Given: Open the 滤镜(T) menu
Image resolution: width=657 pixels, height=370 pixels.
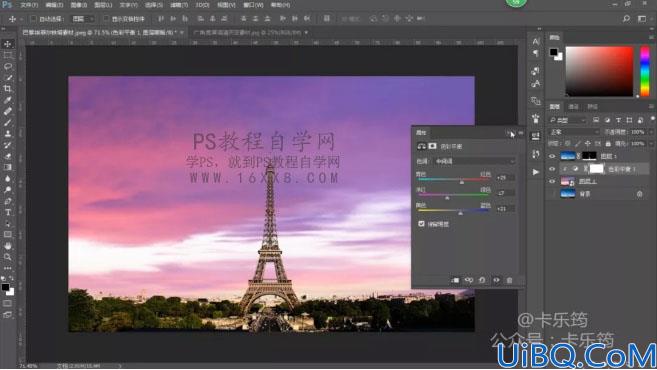Looking at the screenshot, I should 179,5.
